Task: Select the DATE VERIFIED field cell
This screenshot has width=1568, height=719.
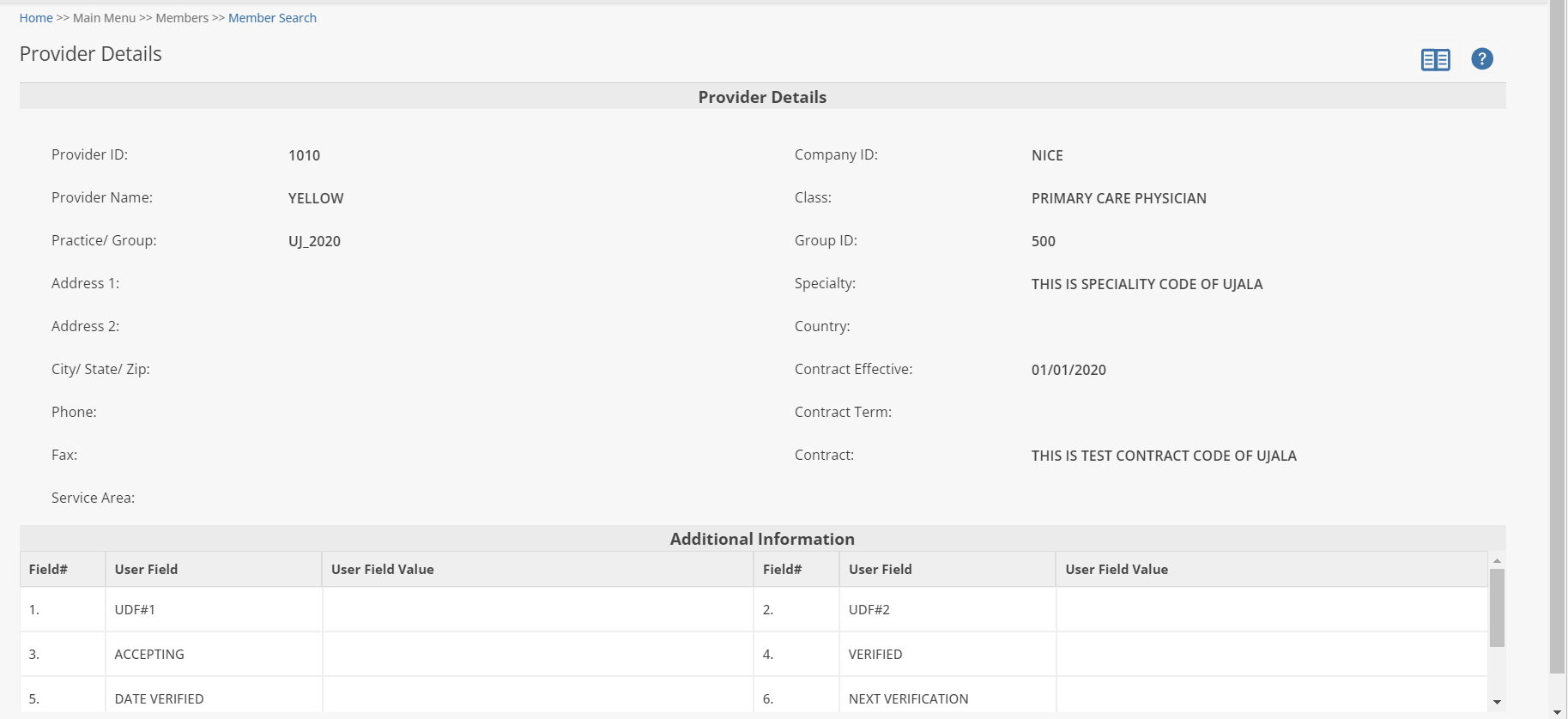Action: coord(159,699)
